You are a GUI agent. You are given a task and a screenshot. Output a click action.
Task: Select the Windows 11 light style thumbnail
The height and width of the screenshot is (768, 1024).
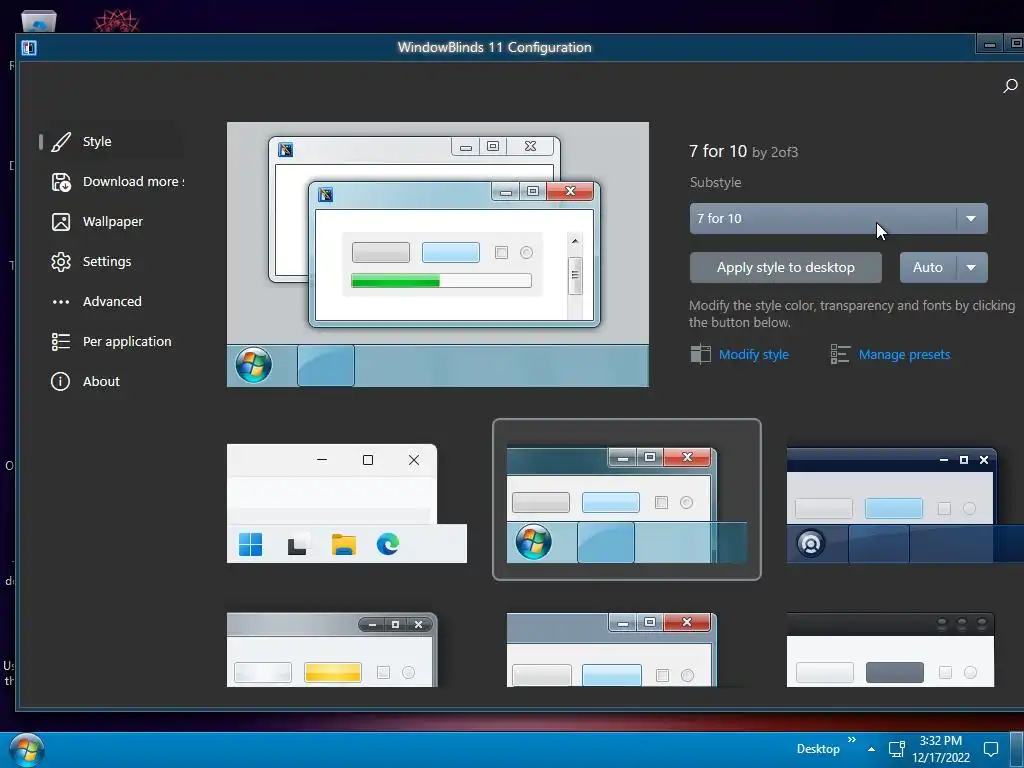pos(347,503)
